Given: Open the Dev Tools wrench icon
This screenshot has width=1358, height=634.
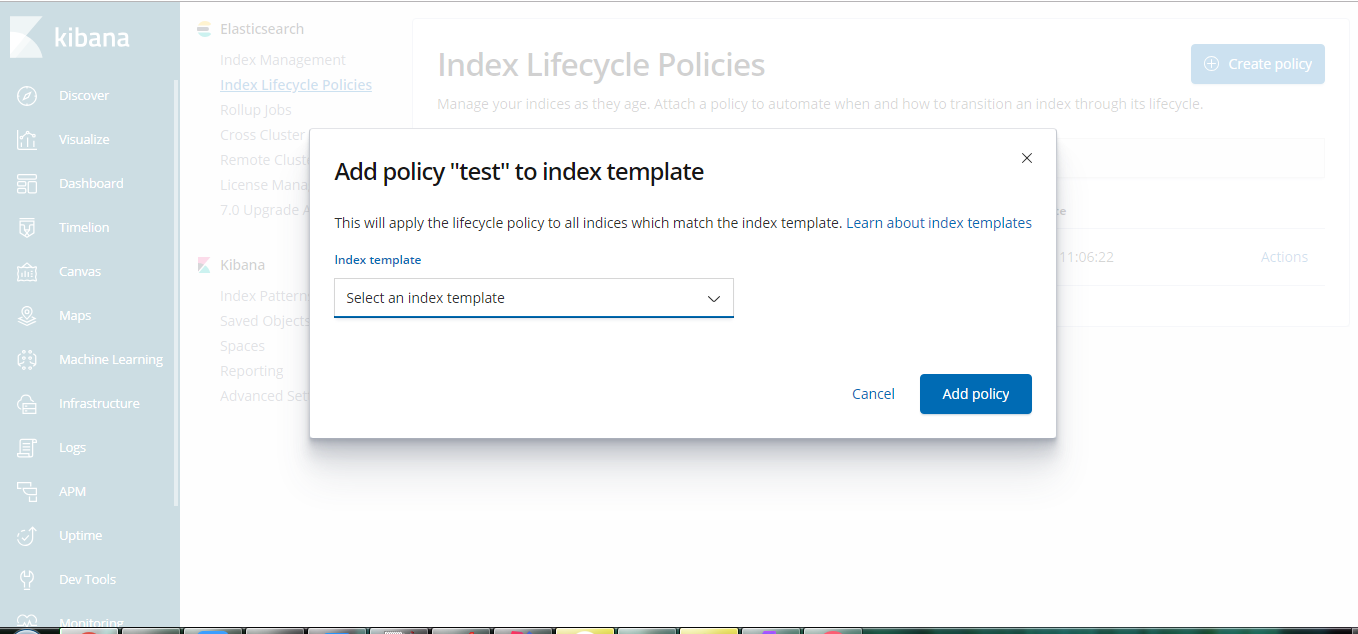Looking at the screenshot, I should pyautogui.click(x=27, y=580).
